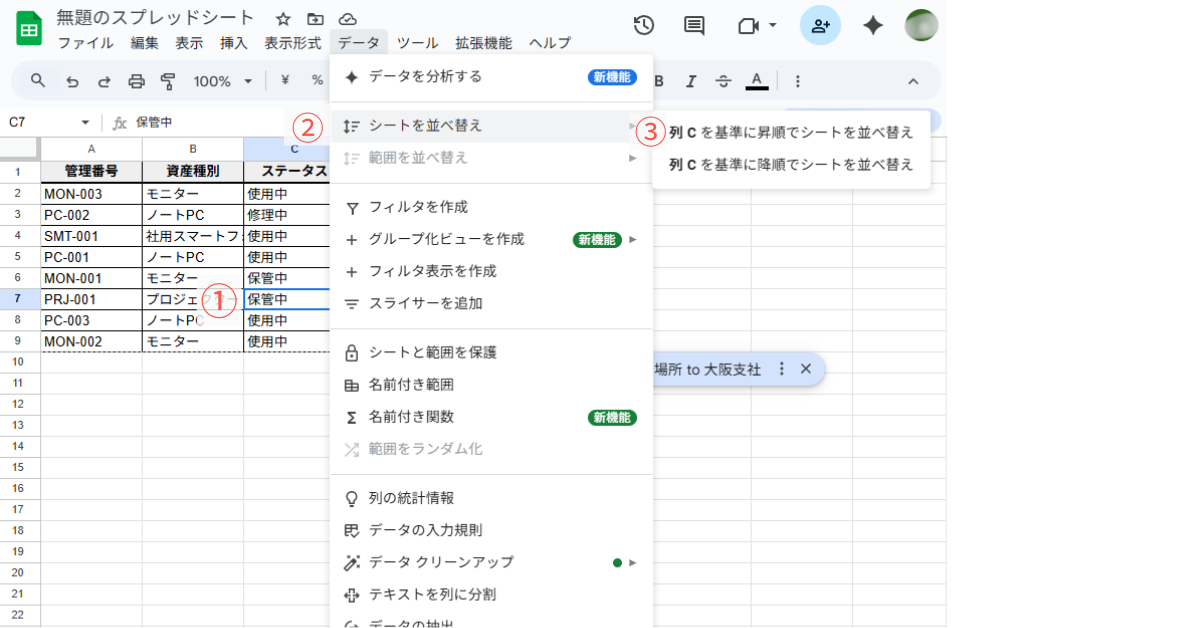Click the Gemini sparkle icon
The width and height of the screenshot is (1200, 628).
coord(873,26)
